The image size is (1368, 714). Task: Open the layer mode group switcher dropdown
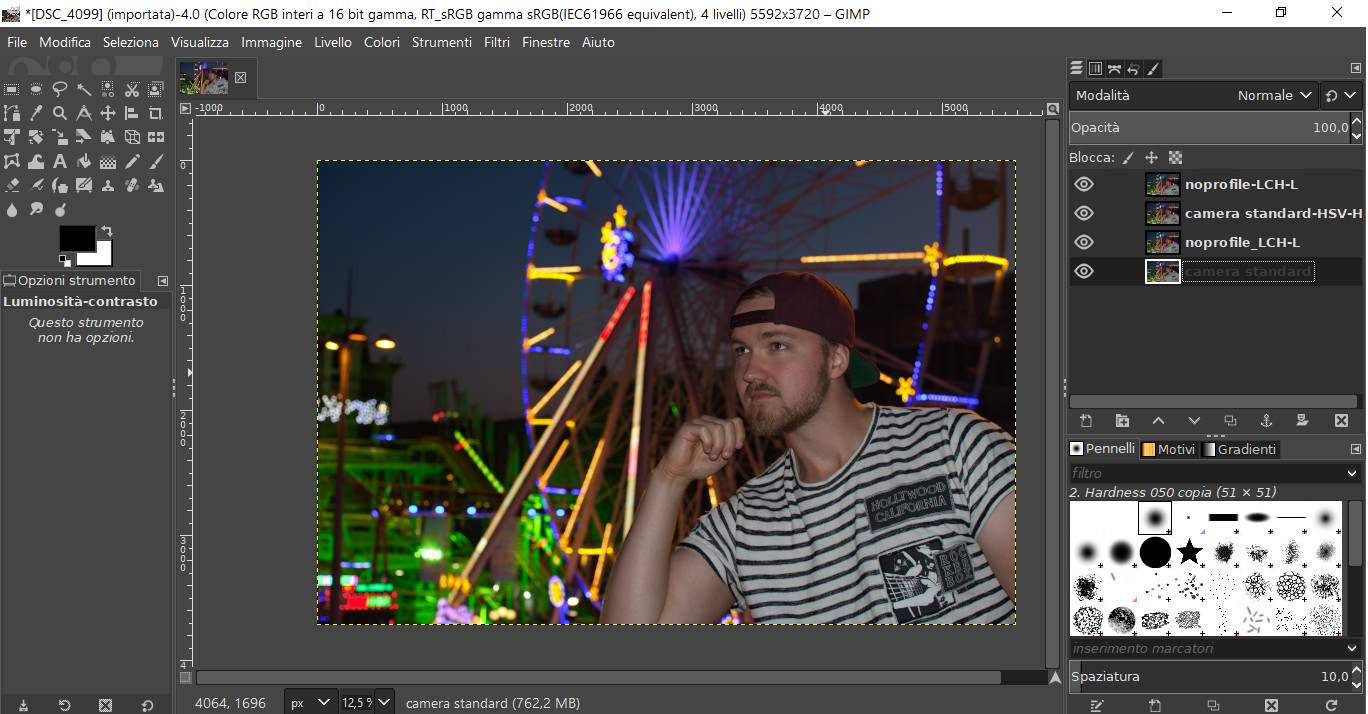point(1341,96)
